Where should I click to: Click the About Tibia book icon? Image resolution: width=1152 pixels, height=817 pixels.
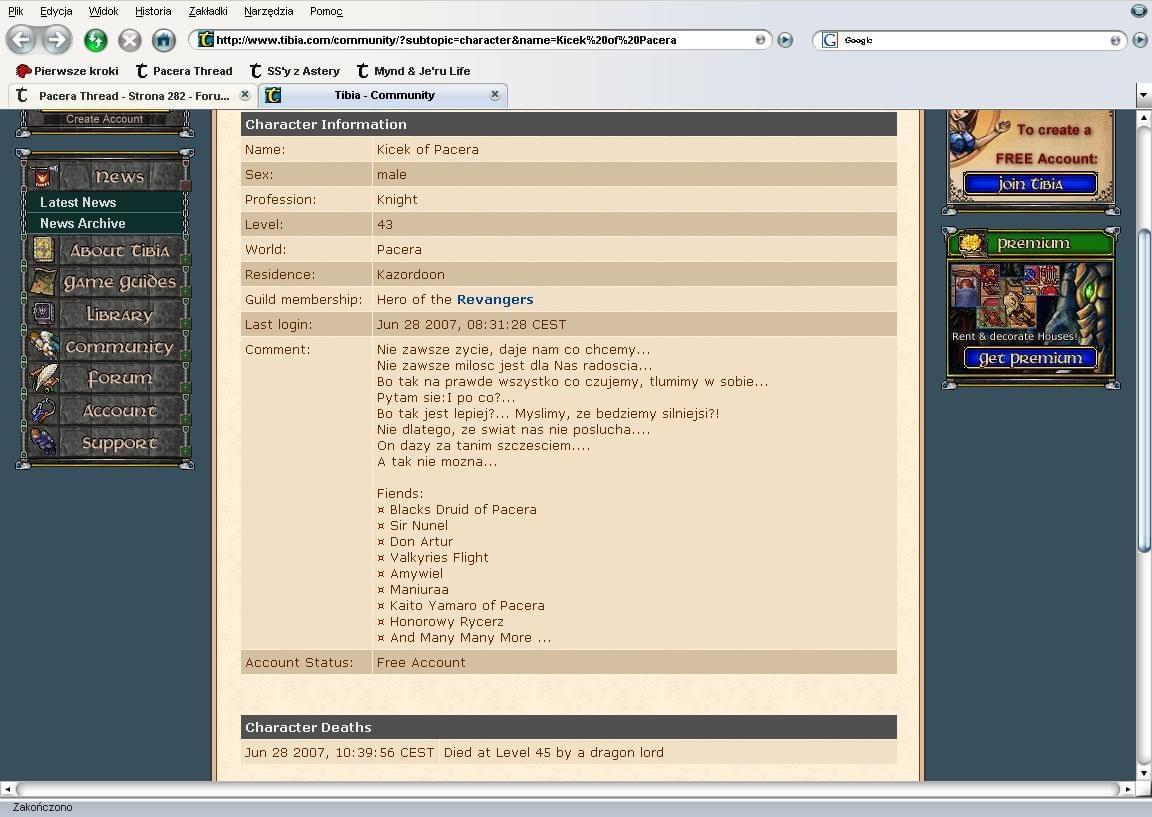tap(43, 250)
